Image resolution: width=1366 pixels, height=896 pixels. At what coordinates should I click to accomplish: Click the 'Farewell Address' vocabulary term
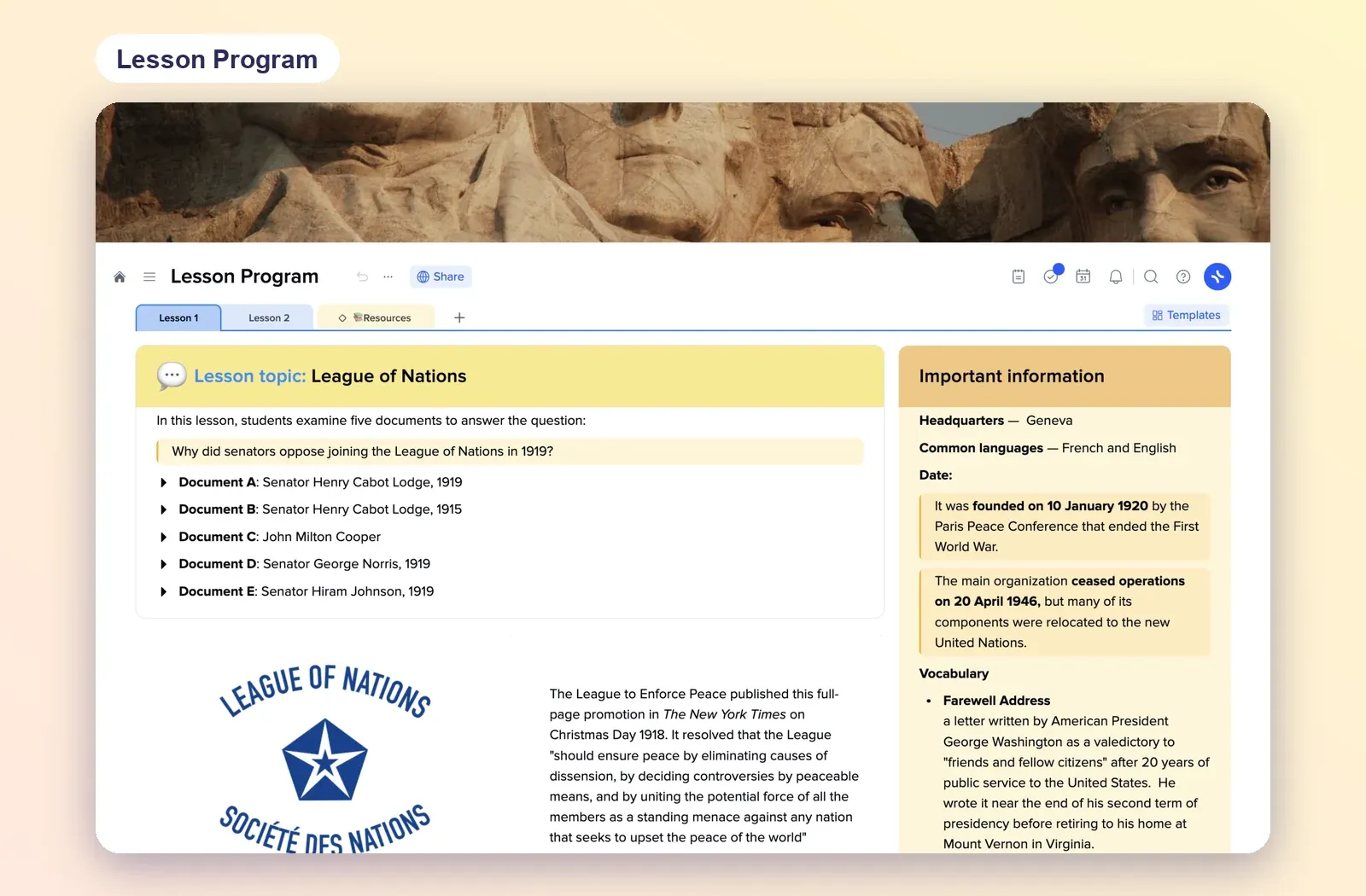coord(996,701)
